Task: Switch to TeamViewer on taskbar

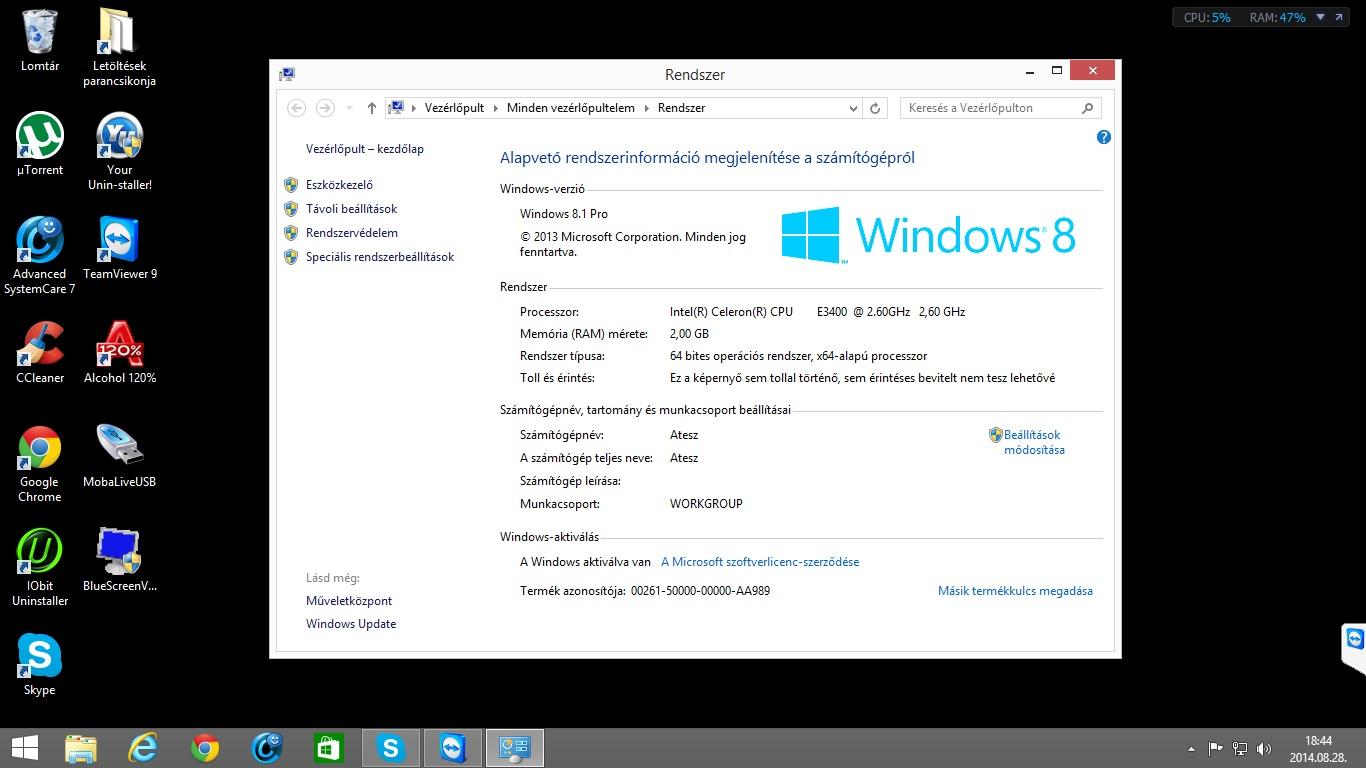Action: click(x=453, y=748)
